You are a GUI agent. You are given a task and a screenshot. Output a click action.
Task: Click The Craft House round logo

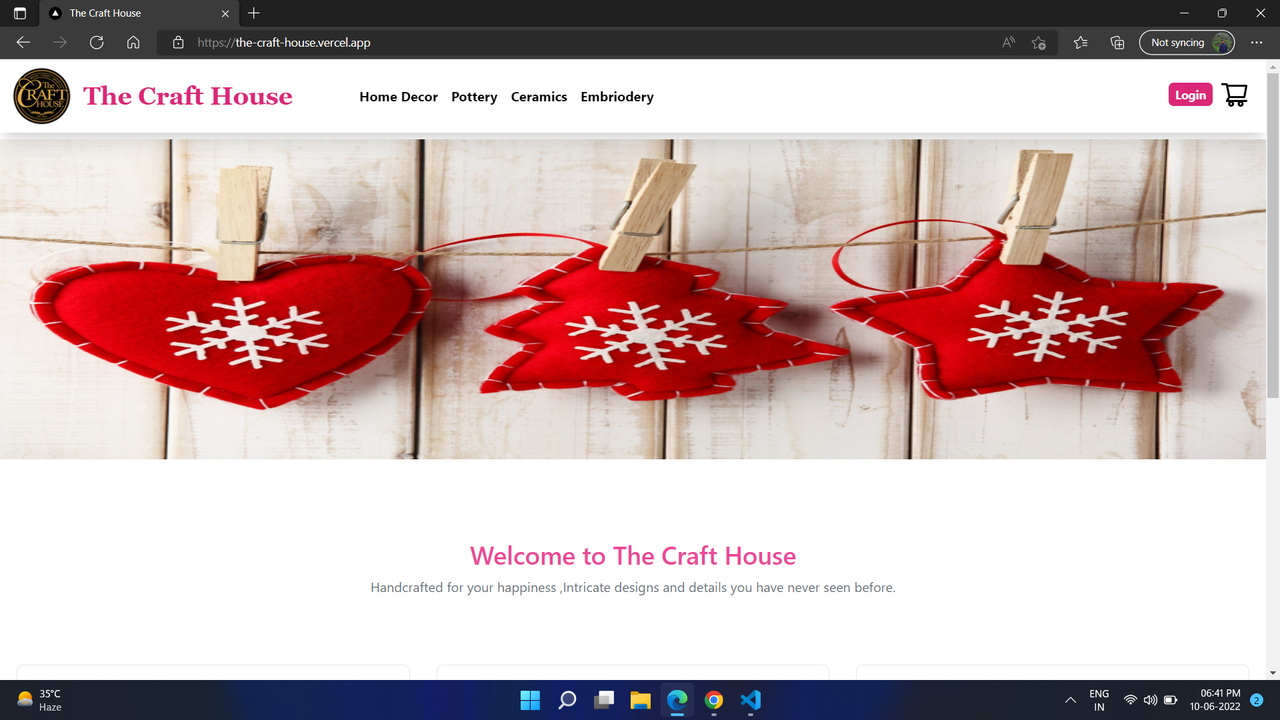pyautogui.click(x=42, y=96)
